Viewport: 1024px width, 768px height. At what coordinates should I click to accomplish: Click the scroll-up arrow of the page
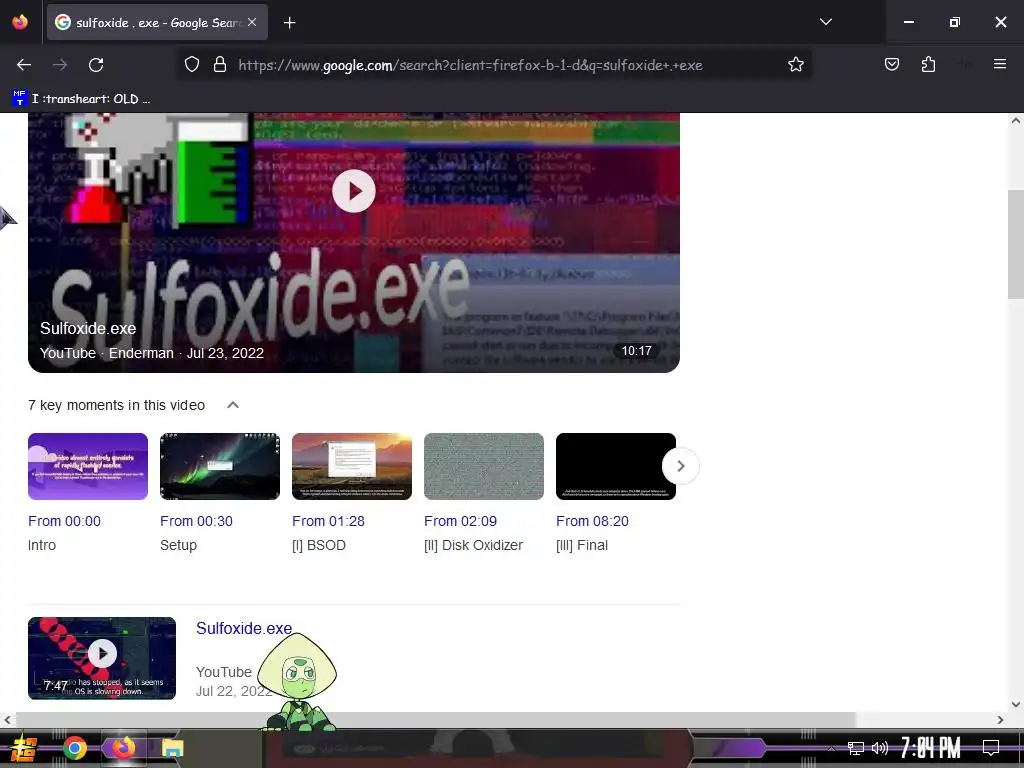point(1016,121)
